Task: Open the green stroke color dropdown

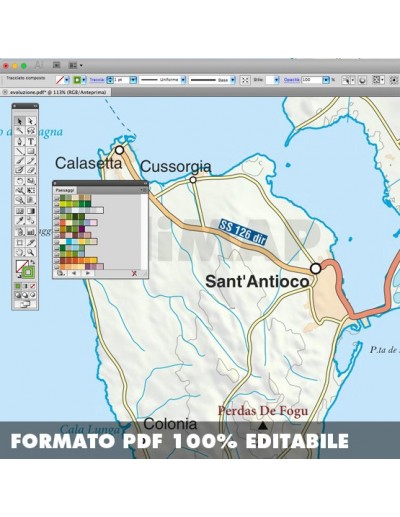Action: coord(84,80)
